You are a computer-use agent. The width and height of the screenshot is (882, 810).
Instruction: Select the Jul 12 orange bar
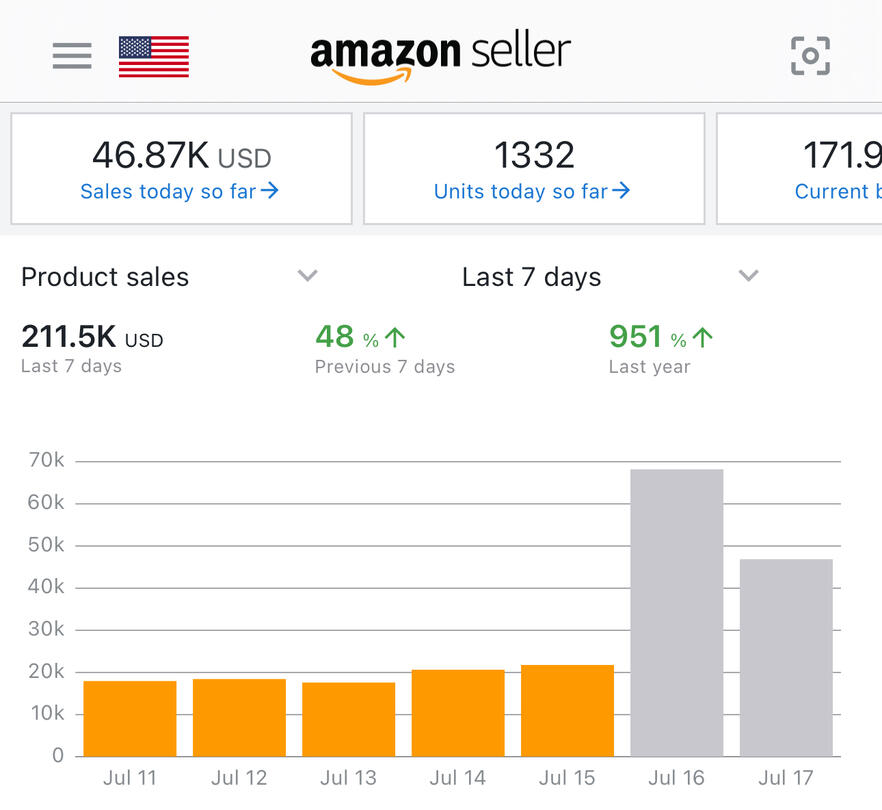coord(239,717)
